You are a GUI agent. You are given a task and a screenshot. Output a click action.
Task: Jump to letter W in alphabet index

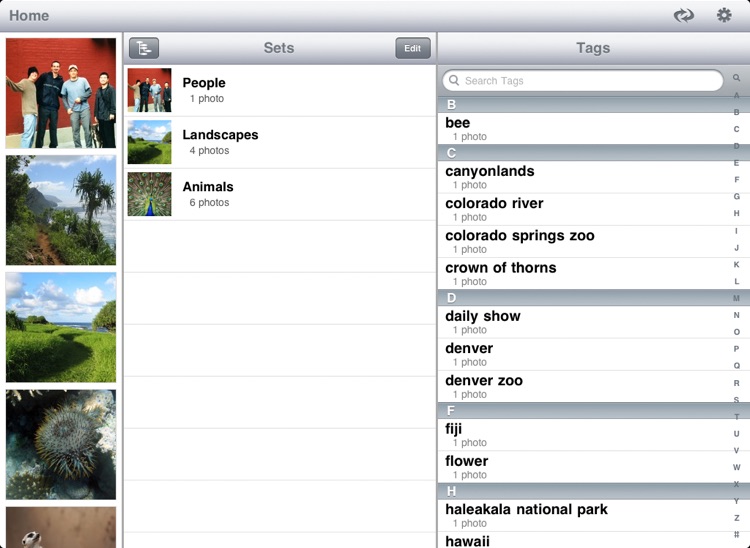737,467
